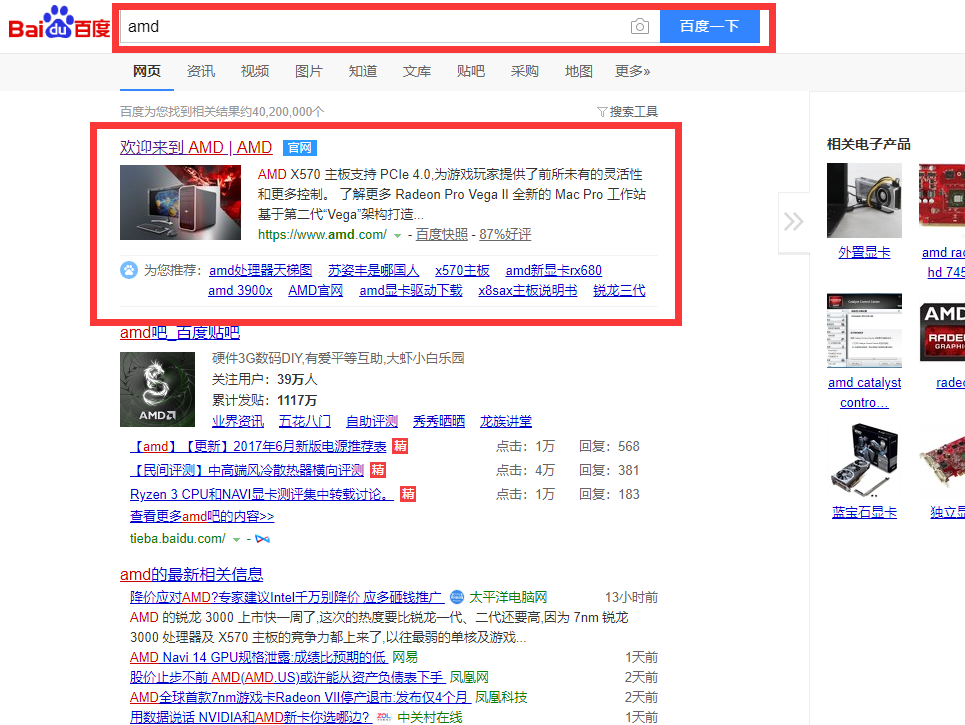Open x8sax主板说明书 suggestion
The height and width of the screenshot is (725, 965).
527,290
